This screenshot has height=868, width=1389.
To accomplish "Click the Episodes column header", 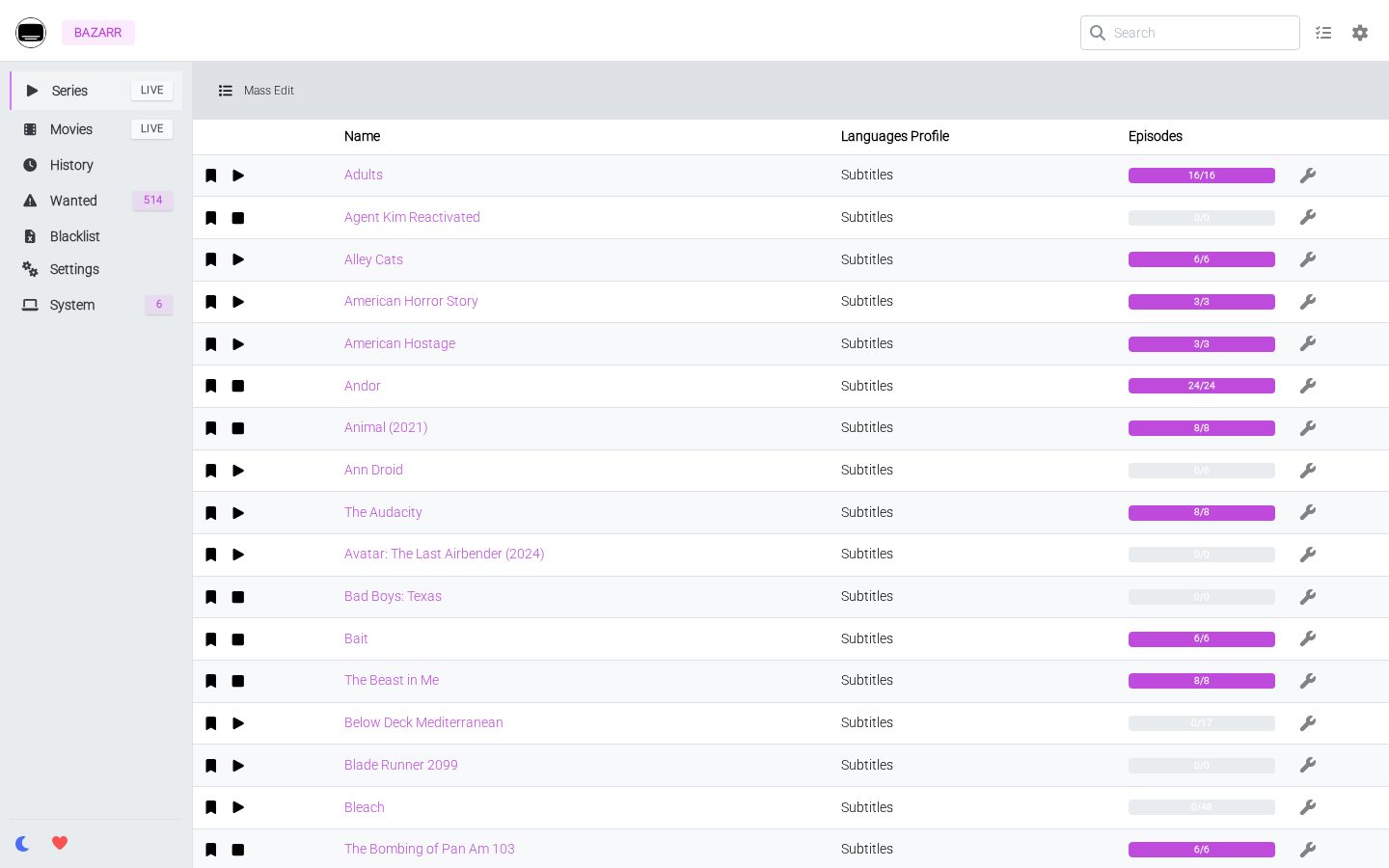I will 1156,136.
